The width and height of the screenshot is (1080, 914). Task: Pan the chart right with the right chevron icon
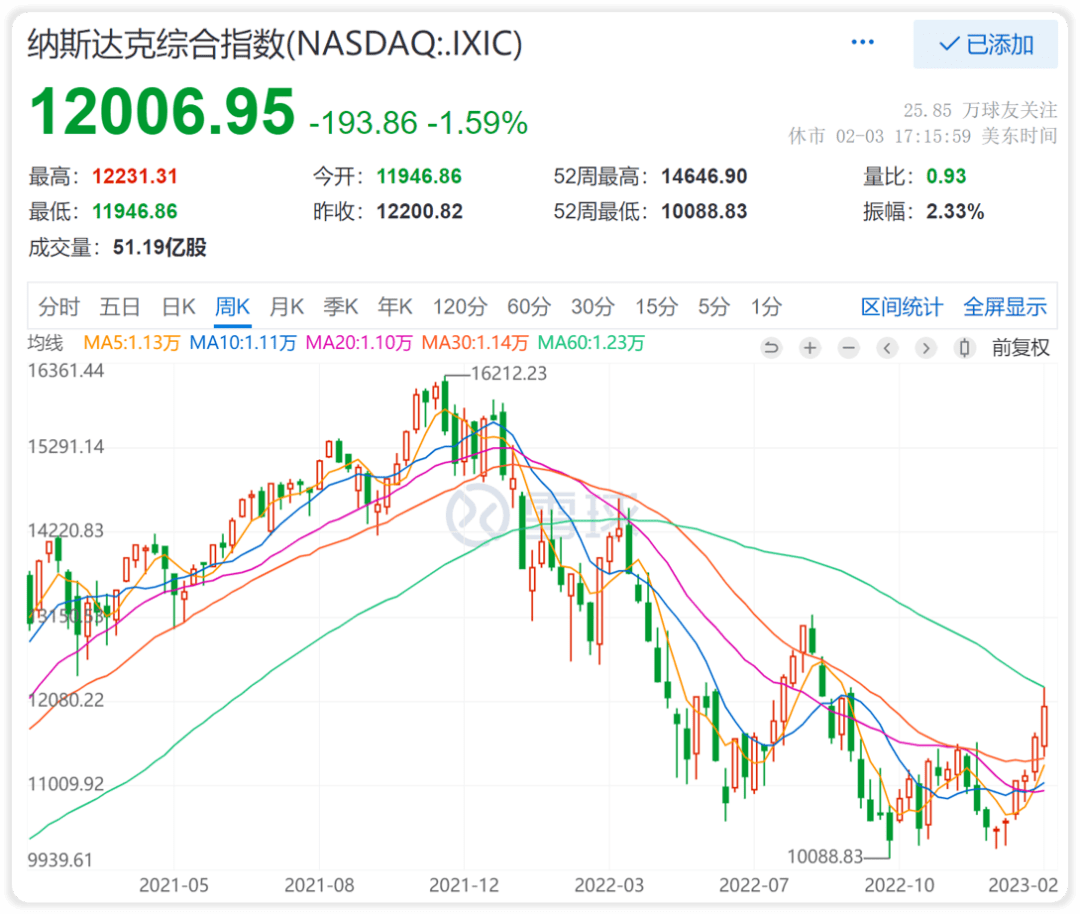[x=926, y=348]
